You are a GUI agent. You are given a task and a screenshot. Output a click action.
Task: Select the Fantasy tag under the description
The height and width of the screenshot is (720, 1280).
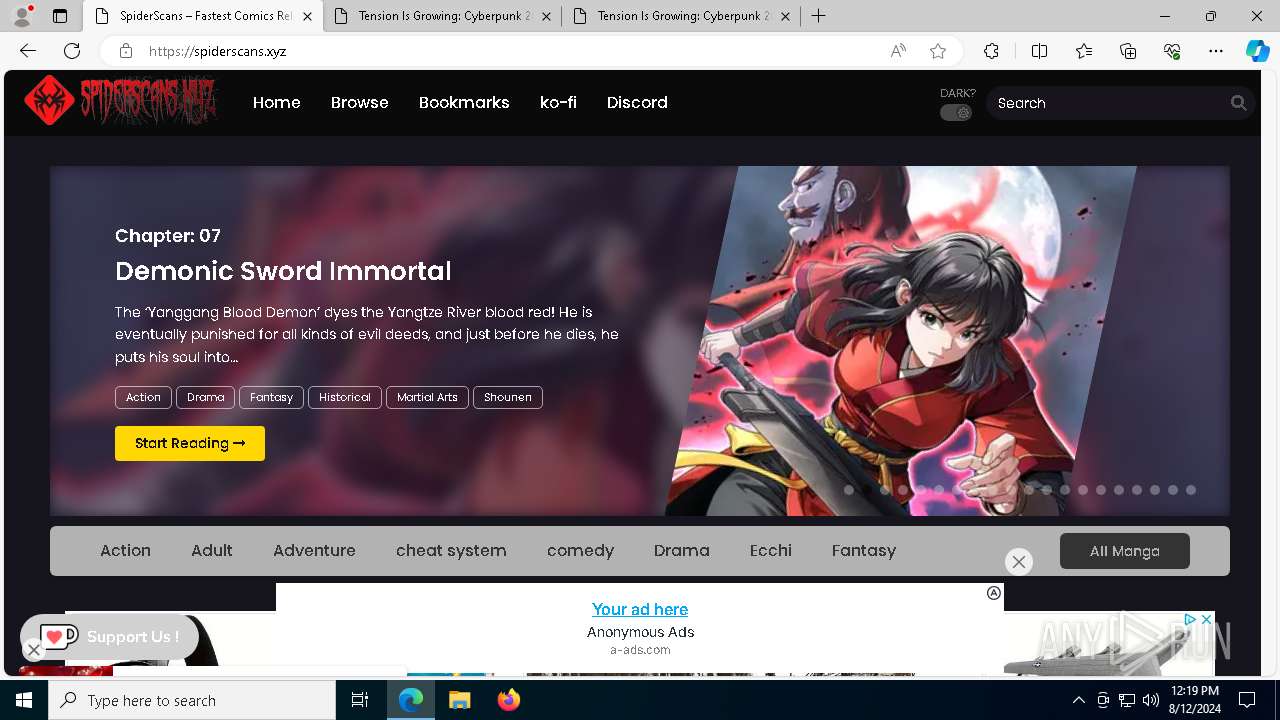271,397
